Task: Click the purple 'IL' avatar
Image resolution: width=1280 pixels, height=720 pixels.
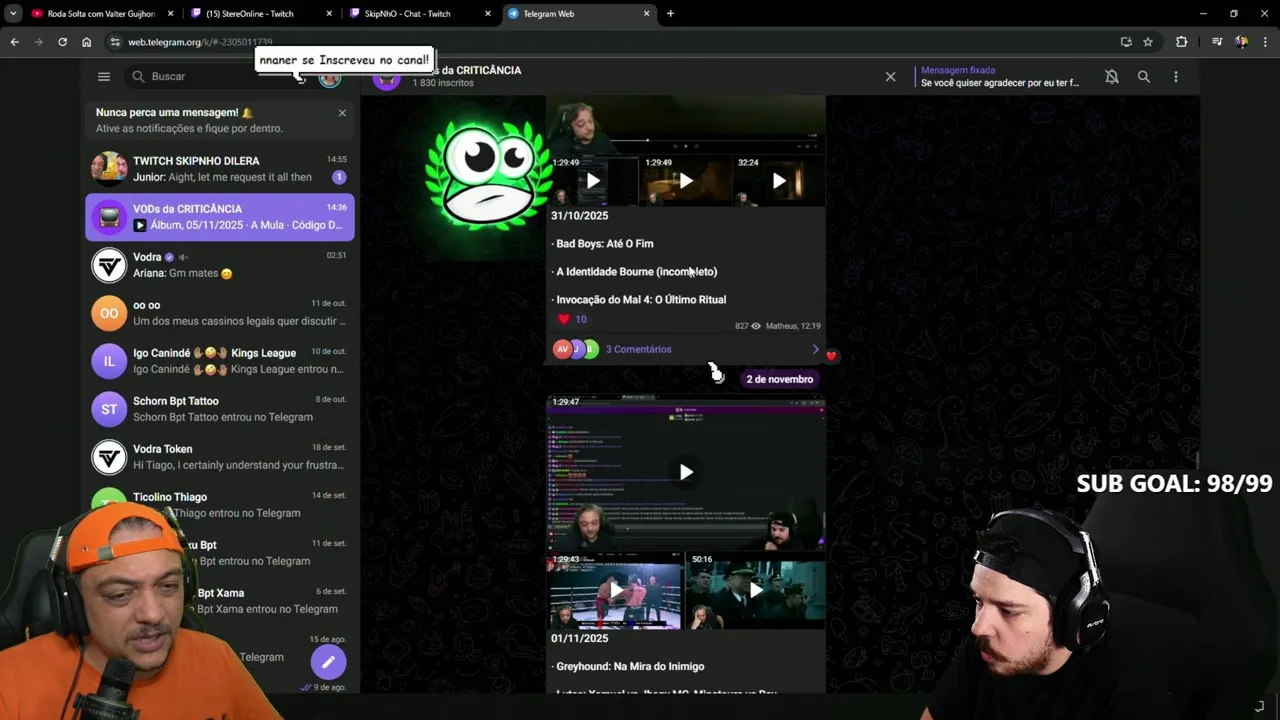Action: click(x=109, y=361)
